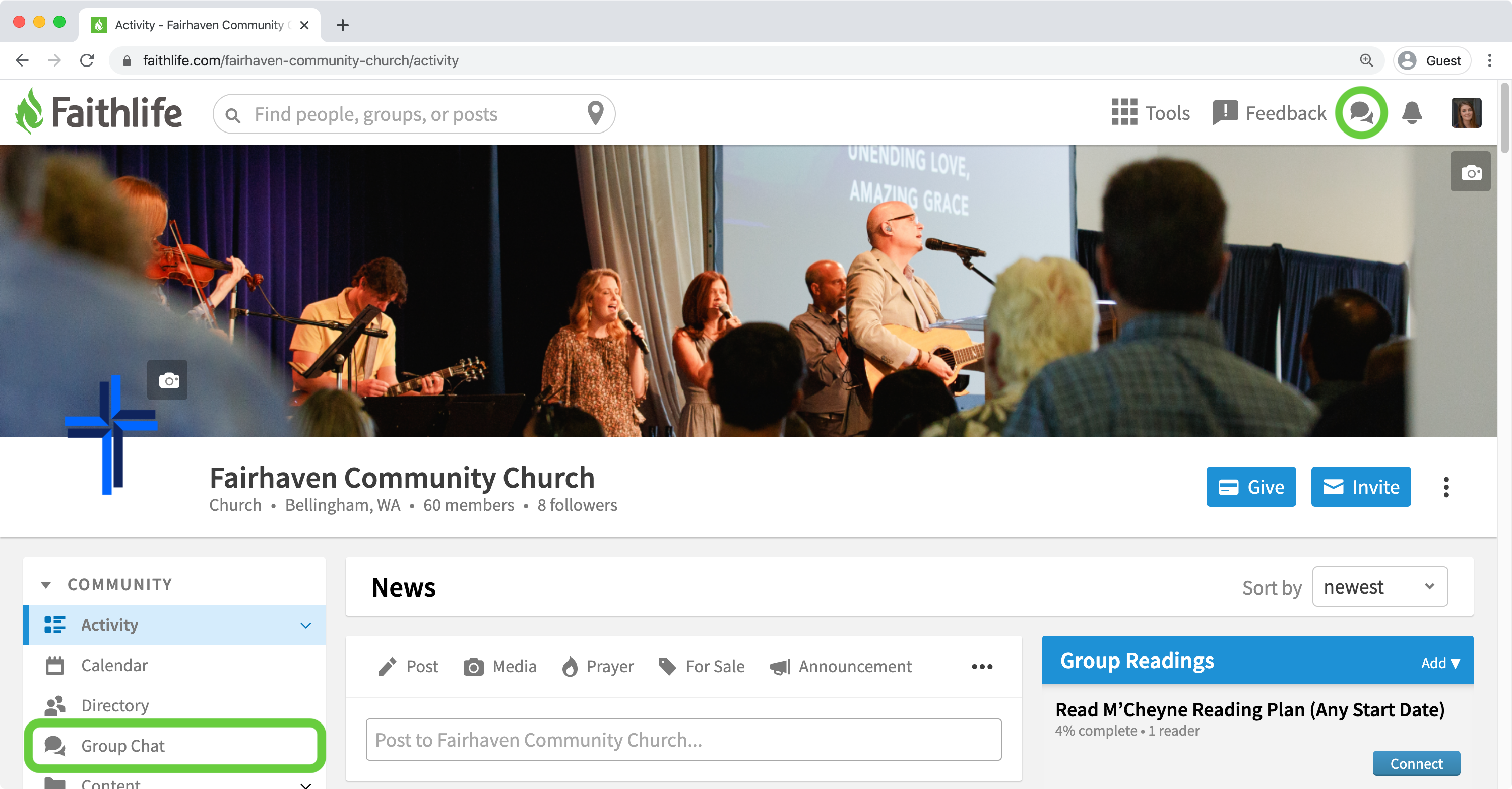Click the Post to Fairhaven Community Church field
The width and height of the screenshot is (1512, 789).
coord(683,740)
